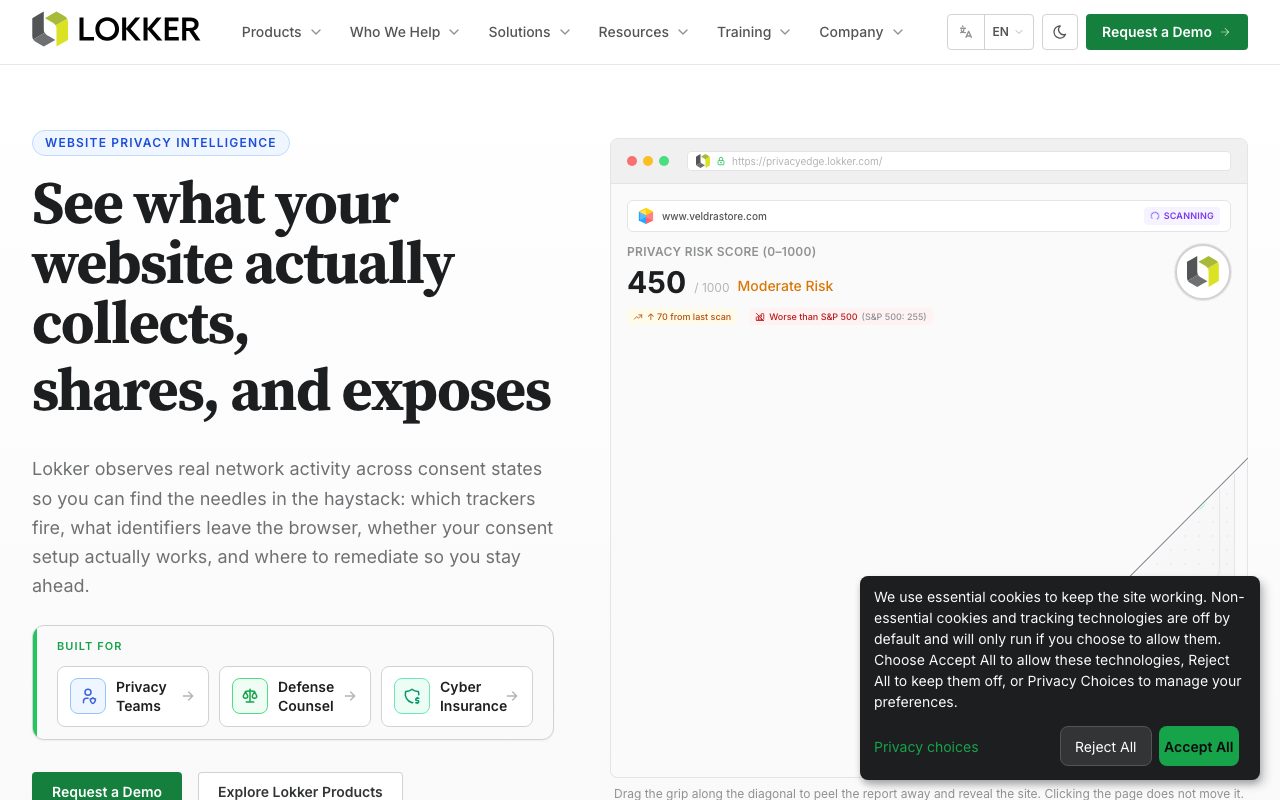Click the arrow on Privacy Teams card
Viewport: 1280px width, 800px height.
click(188, 696)
